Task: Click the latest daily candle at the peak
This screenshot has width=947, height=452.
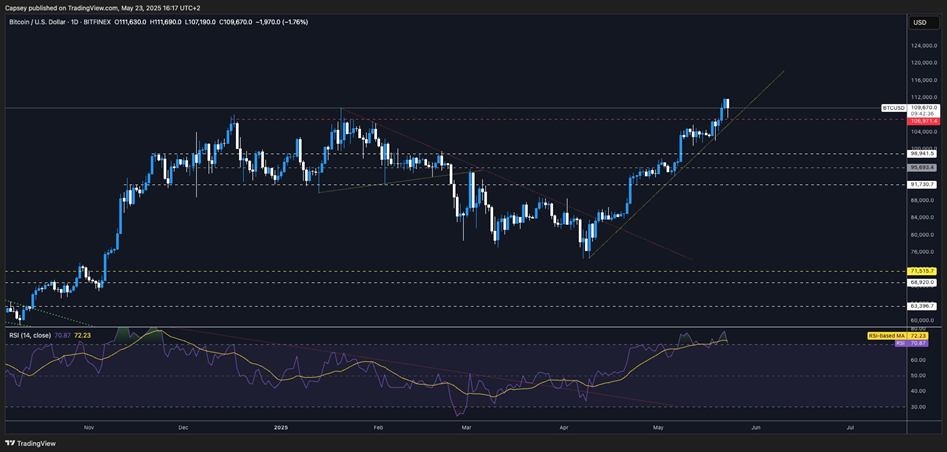Action: (x=727, y=104)
